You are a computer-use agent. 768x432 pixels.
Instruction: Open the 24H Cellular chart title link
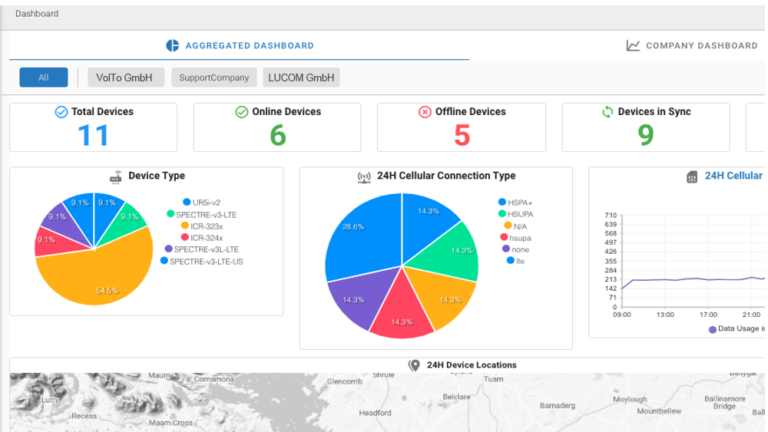click(x=733, y=176)
